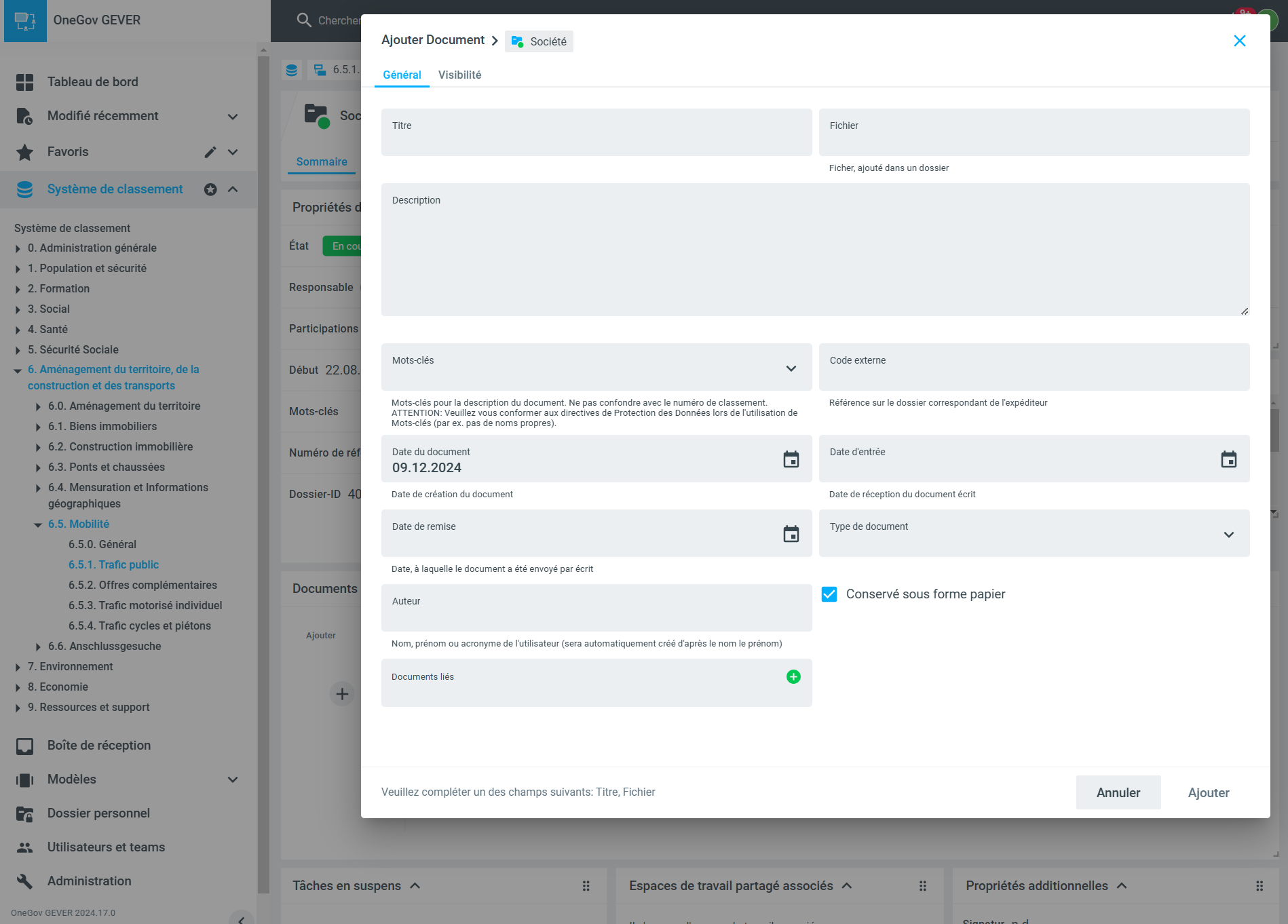Click the OneGov GEVER logo icon
The width and height of the screenshot is (1288, 924).
(x=25, y=20)
